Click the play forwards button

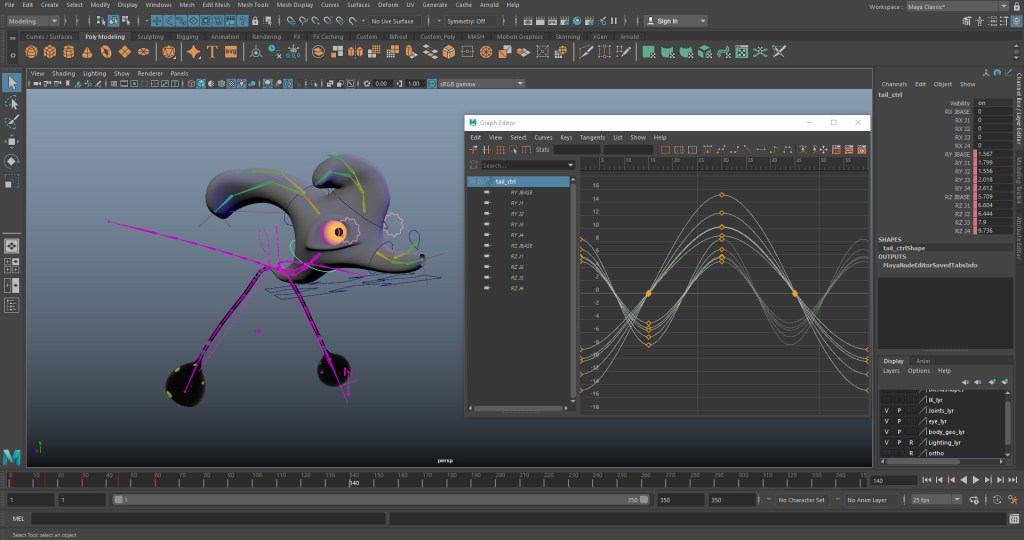976,480
